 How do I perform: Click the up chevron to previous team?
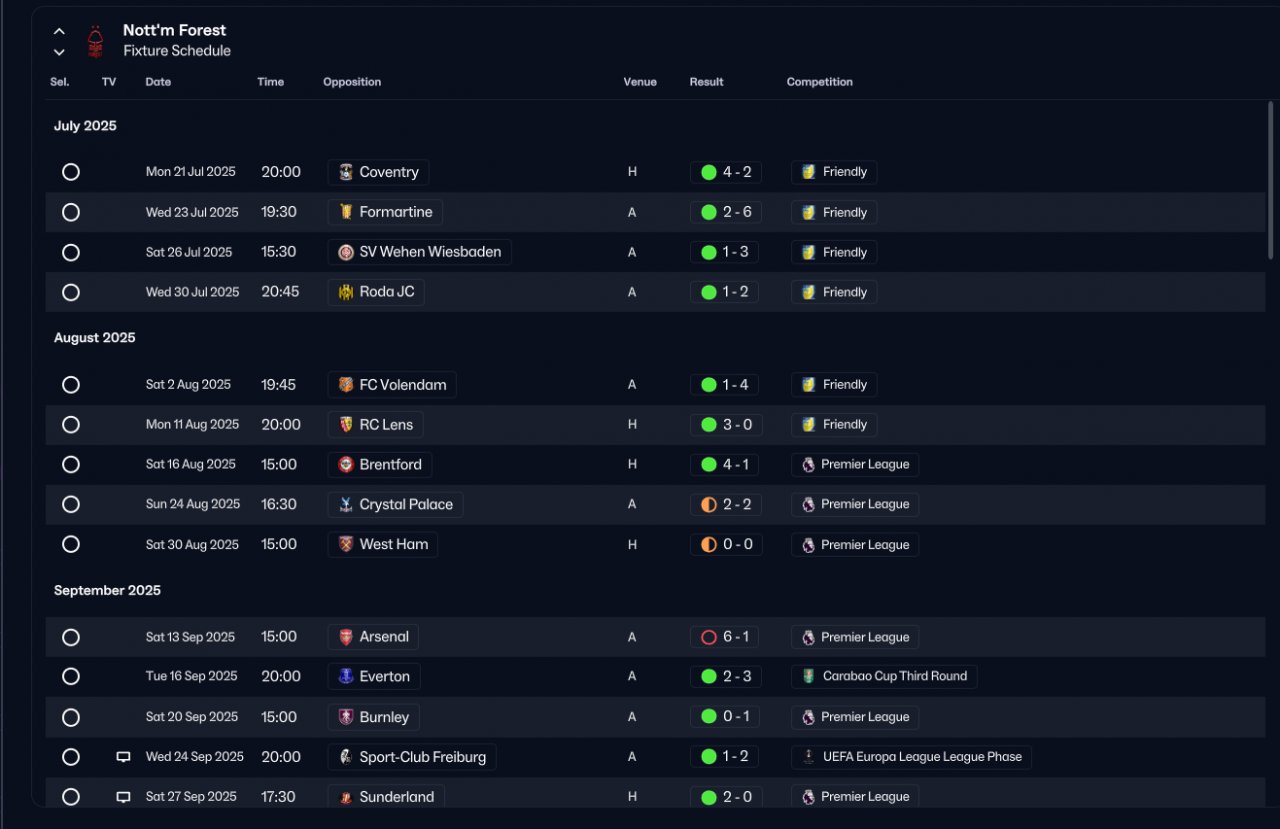click(x=59, y=31)
